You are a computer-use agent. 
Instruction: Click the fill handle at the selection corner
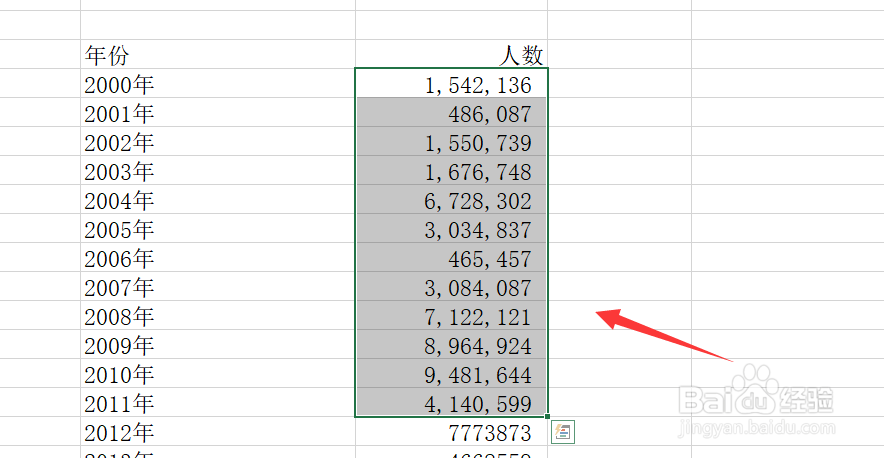pos(547,417)
